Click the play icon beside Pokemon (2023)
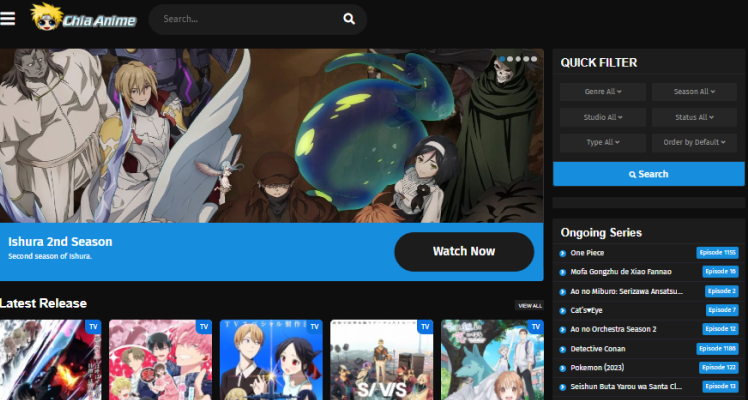748x400 pixels. pyautogui.click(x=563, y=367)
